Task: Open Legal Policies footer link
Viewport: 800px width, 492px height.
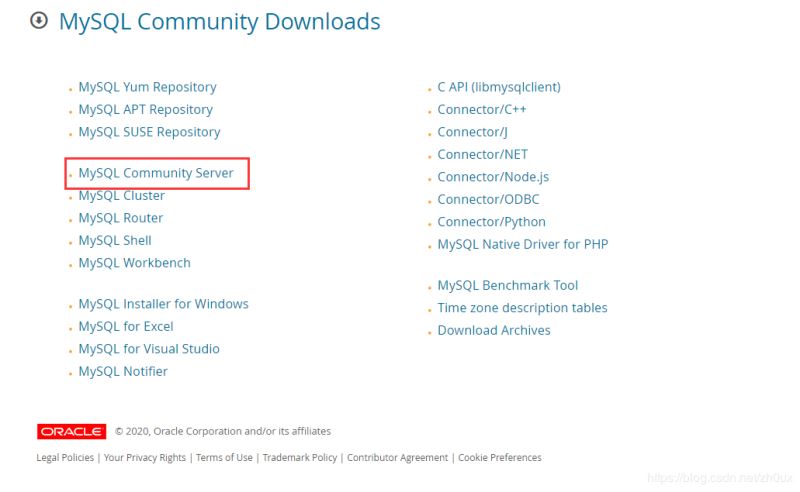Action: click(x=65, y=457)
